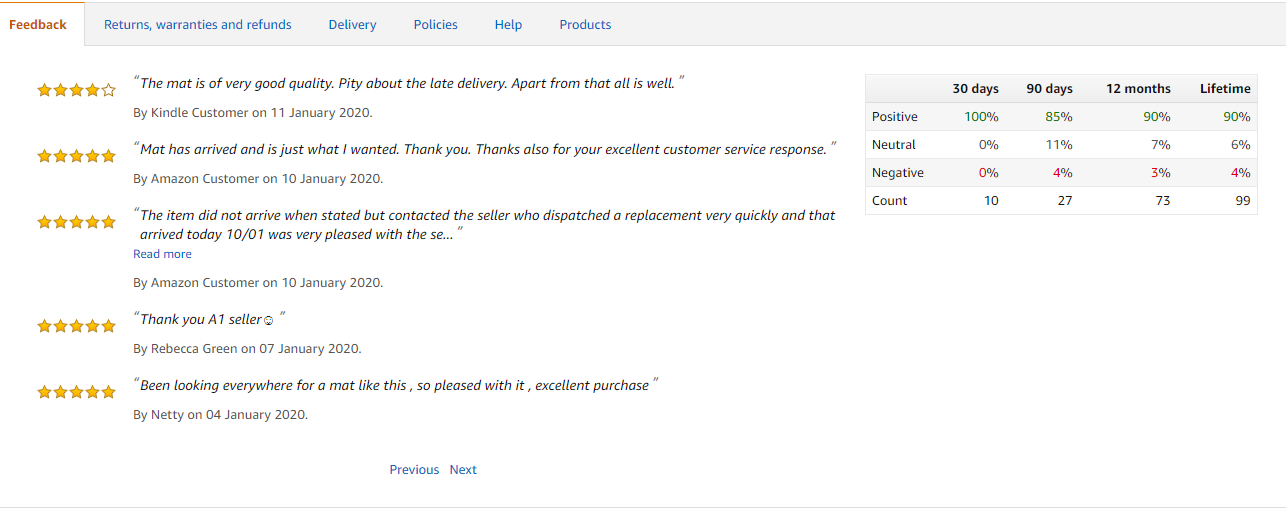Click the 90 days column header
The image size is (1286, 514).
(1049, 88)
